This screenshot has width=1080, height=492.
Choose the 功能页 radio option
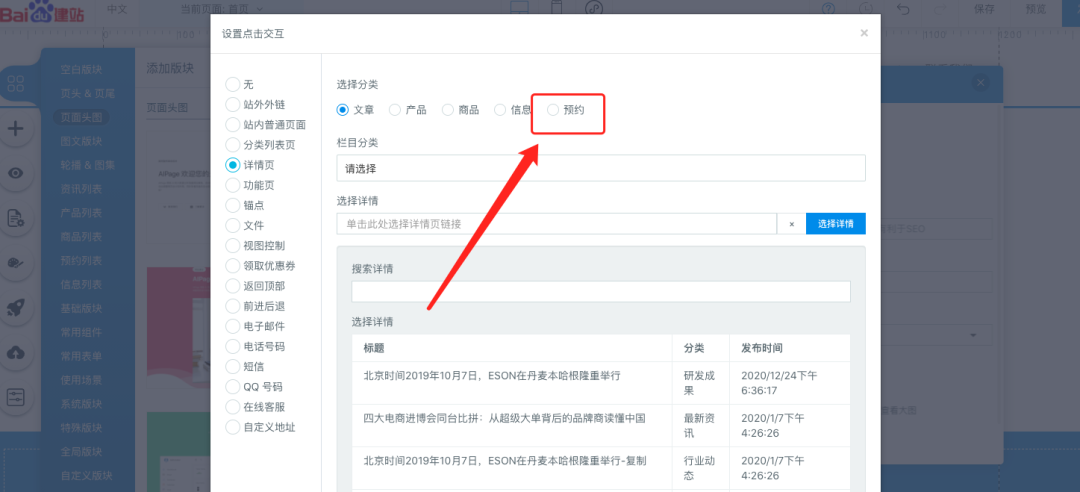pos(233,185)
